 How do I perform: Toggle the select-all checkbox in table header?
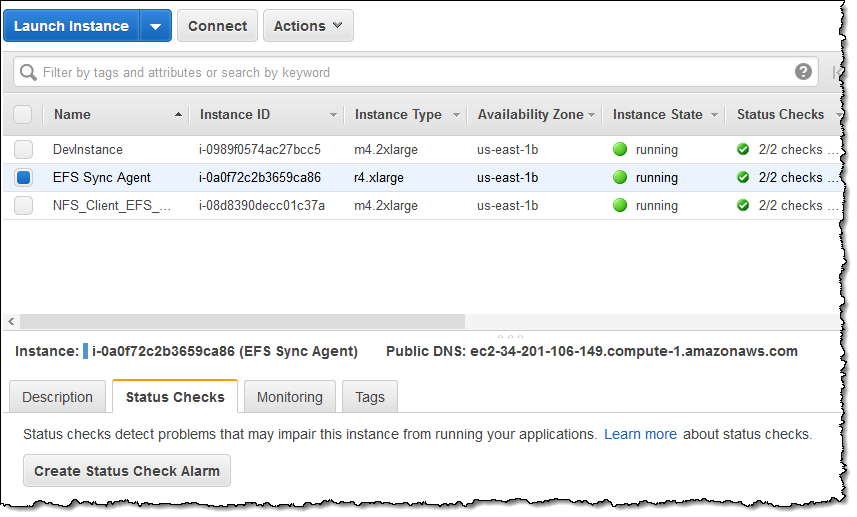point(23,115)
